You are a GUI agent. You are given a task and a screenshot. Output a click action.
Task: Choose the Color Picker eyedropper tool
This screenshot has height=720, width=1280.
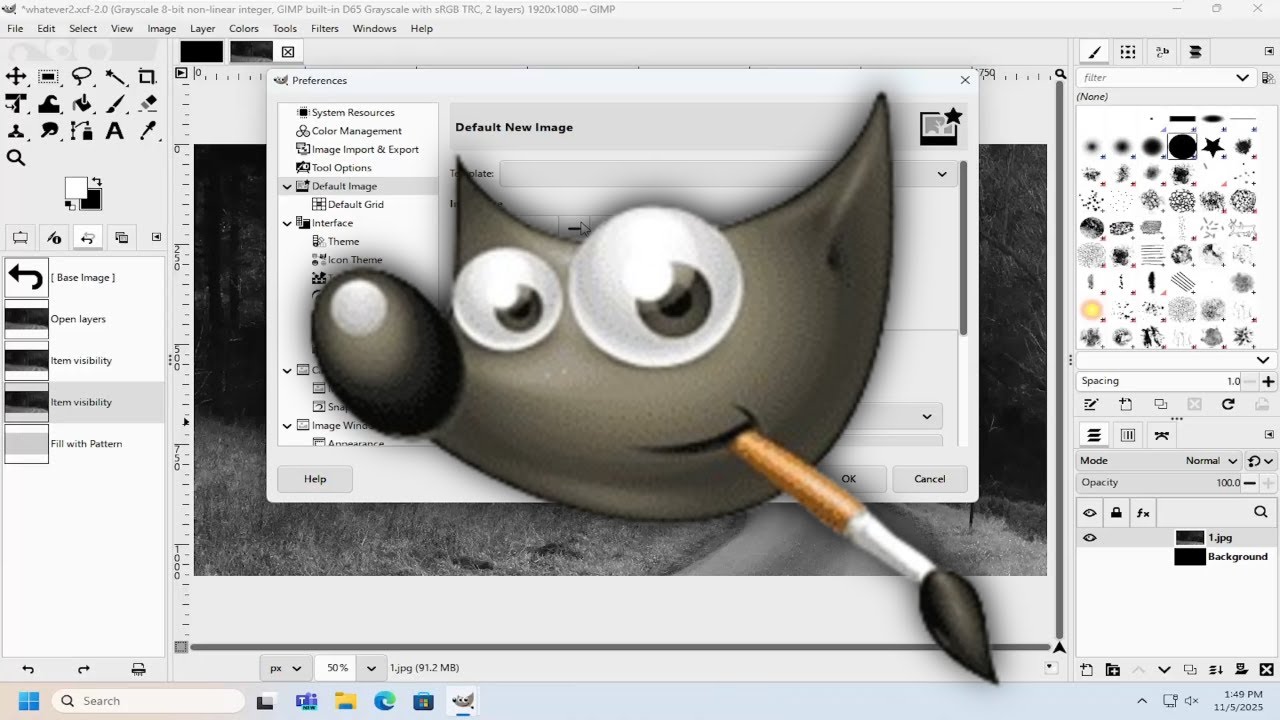(147, 131)
